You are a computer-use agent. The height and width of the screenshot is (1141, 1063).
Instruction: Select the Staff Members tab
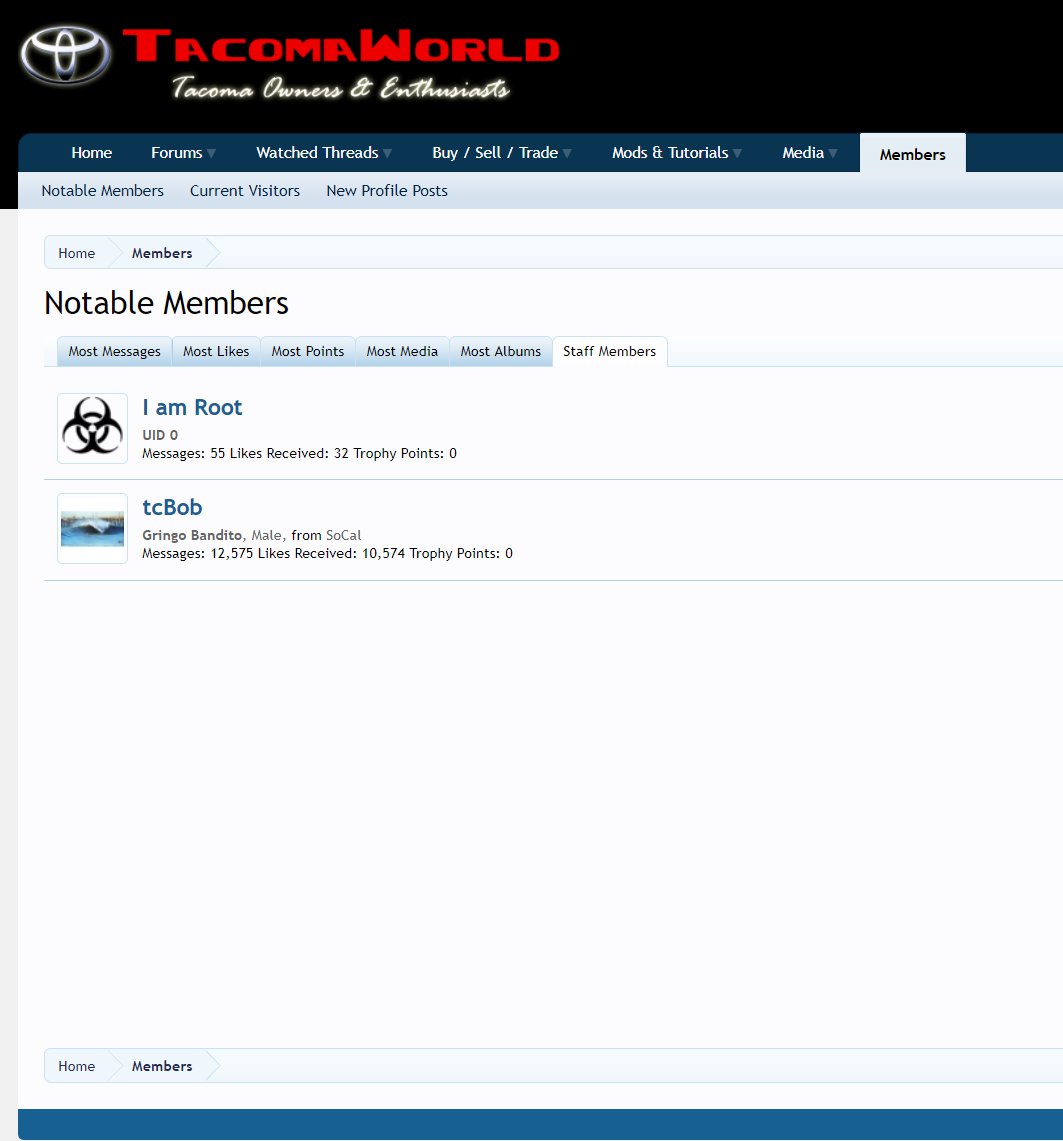click(x=610, y=351)
